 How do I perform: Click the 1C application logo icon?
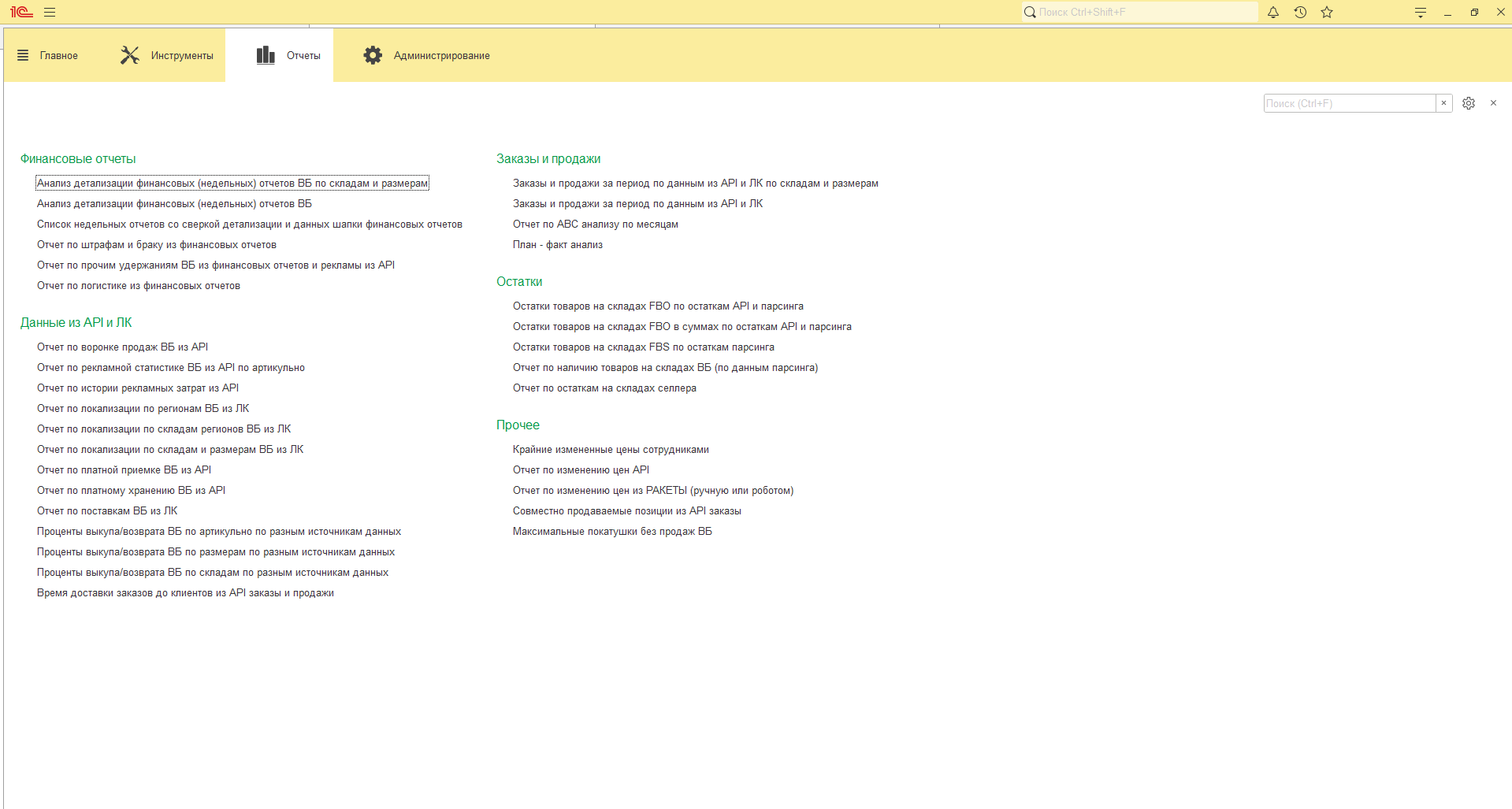[x=21, y=12]
